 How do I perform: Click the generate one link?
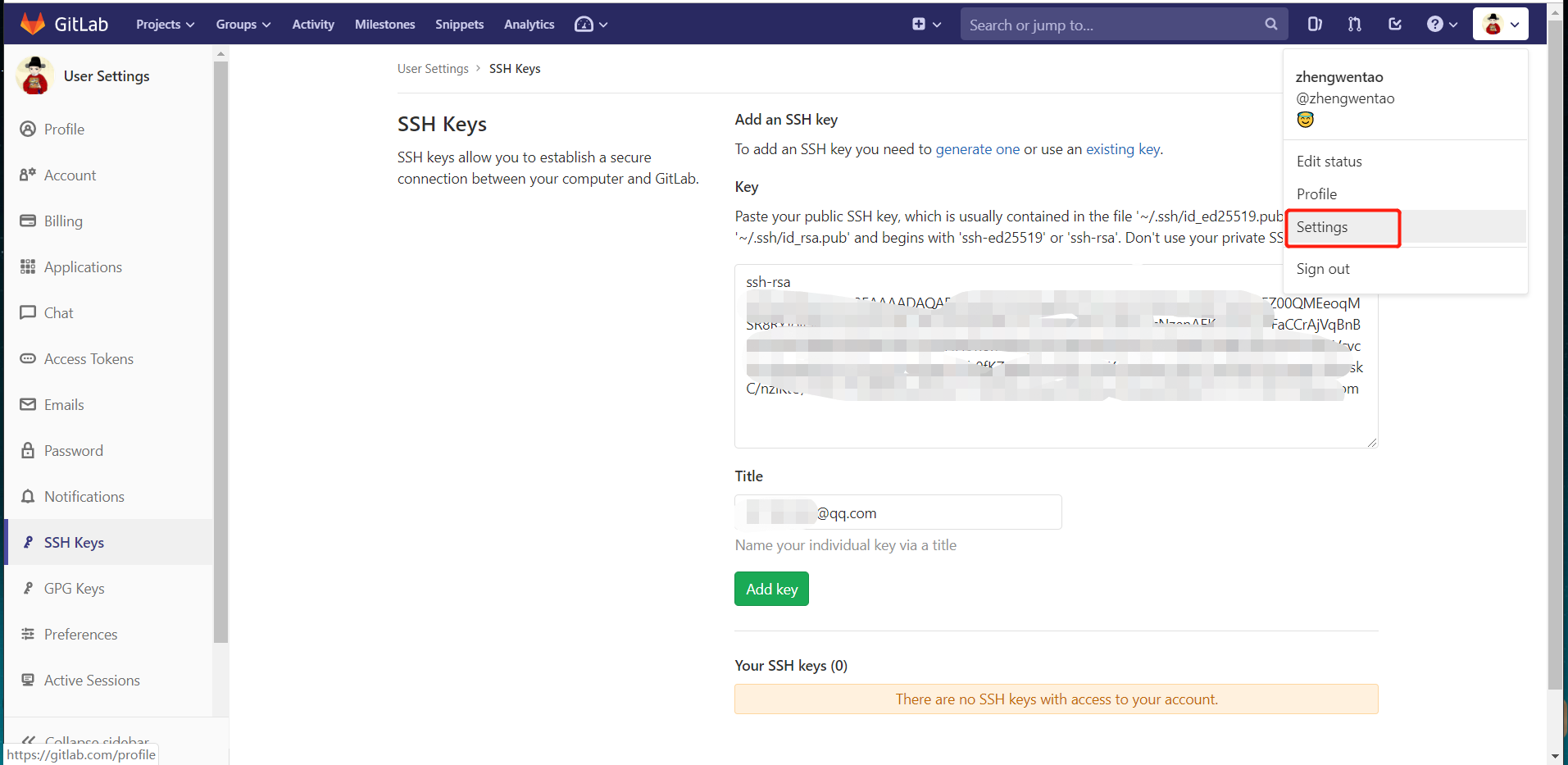[x=977, y=149]
